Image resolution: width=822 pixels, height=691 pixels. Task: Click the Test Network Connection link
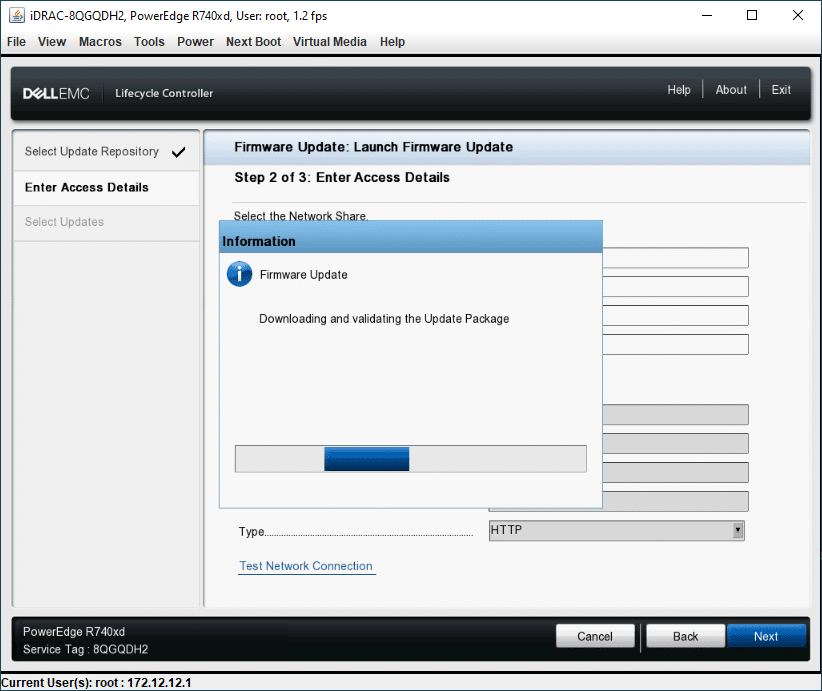click(x=306, y=566)
